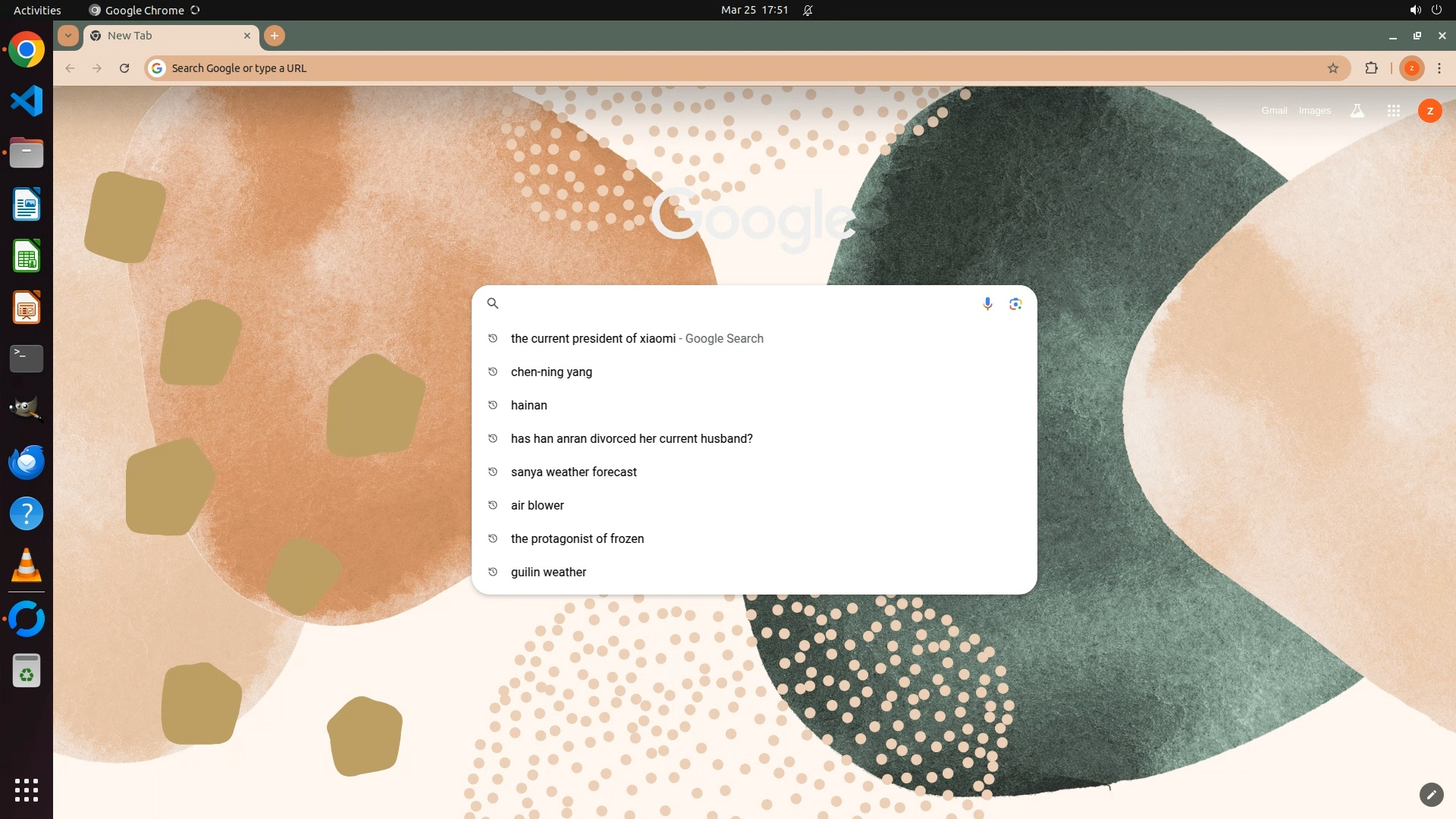Click the voice search microphone icon

tap(987, 304)
